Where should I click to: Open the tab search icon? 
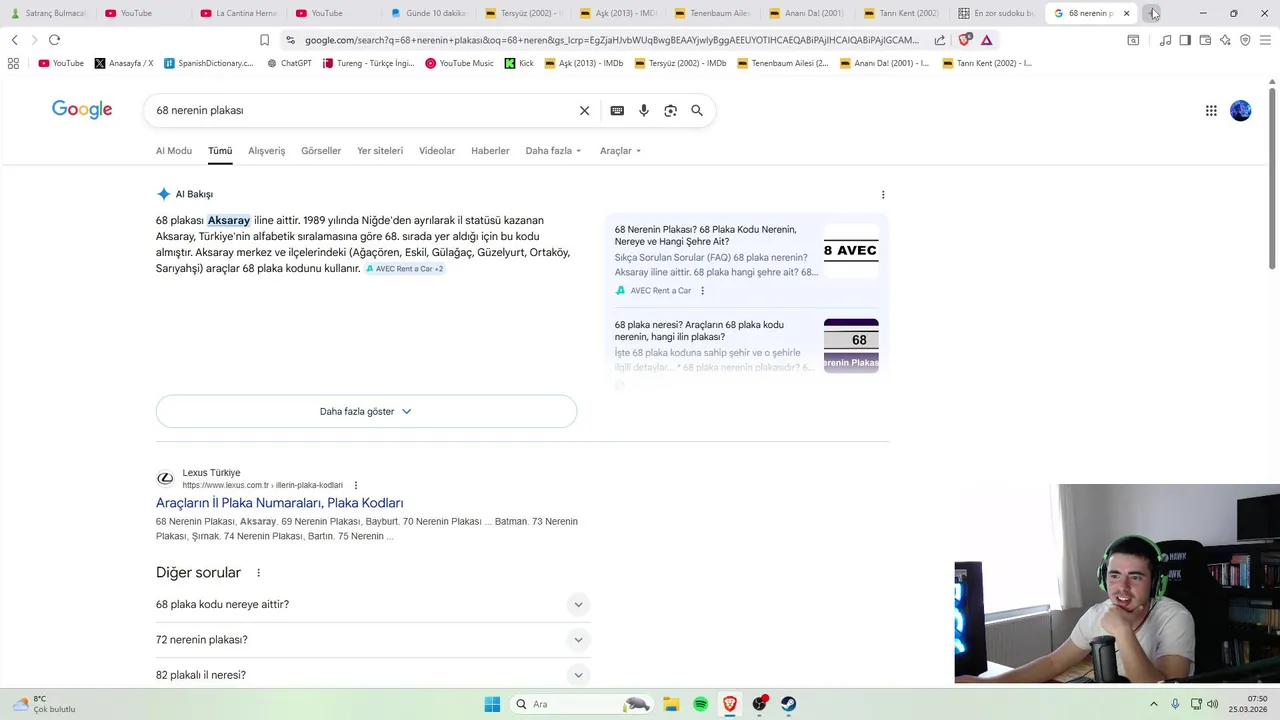coord(1133,40)
